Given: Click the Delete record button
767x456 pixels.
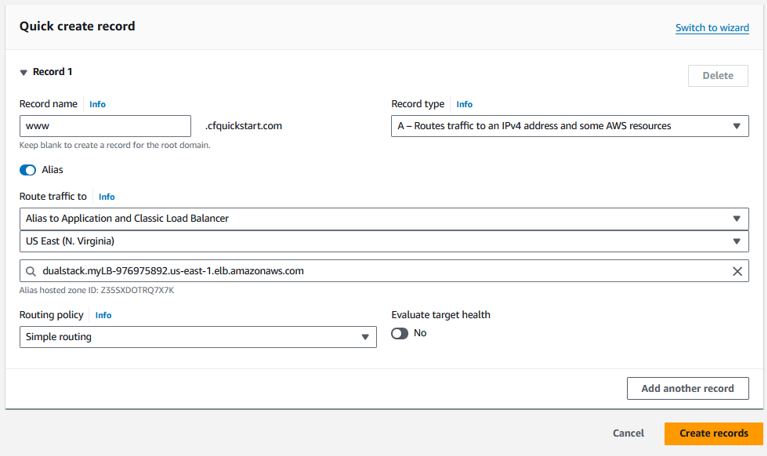Looking at the screenshot, I should pyautogui.click(x=718, y=76).
